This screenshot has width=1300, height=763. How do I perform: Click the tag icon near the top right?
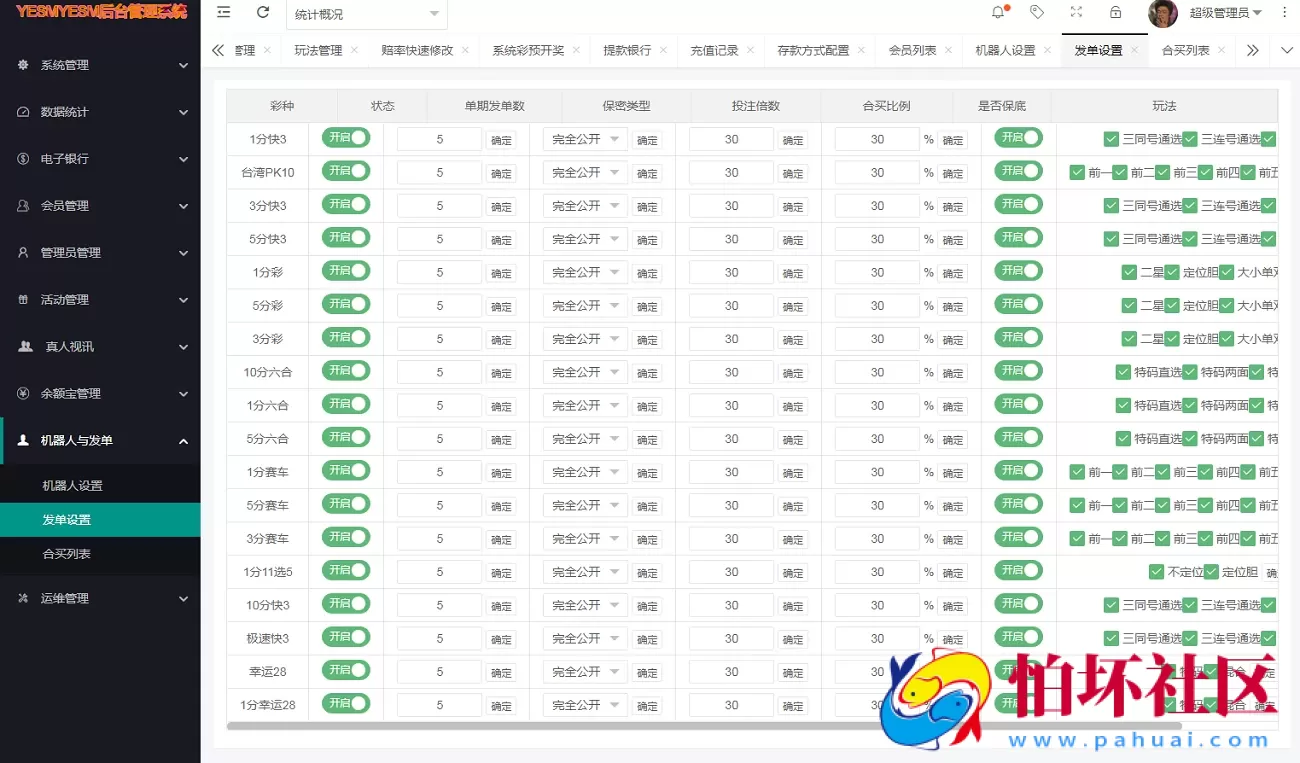(x=1036, y=12)
